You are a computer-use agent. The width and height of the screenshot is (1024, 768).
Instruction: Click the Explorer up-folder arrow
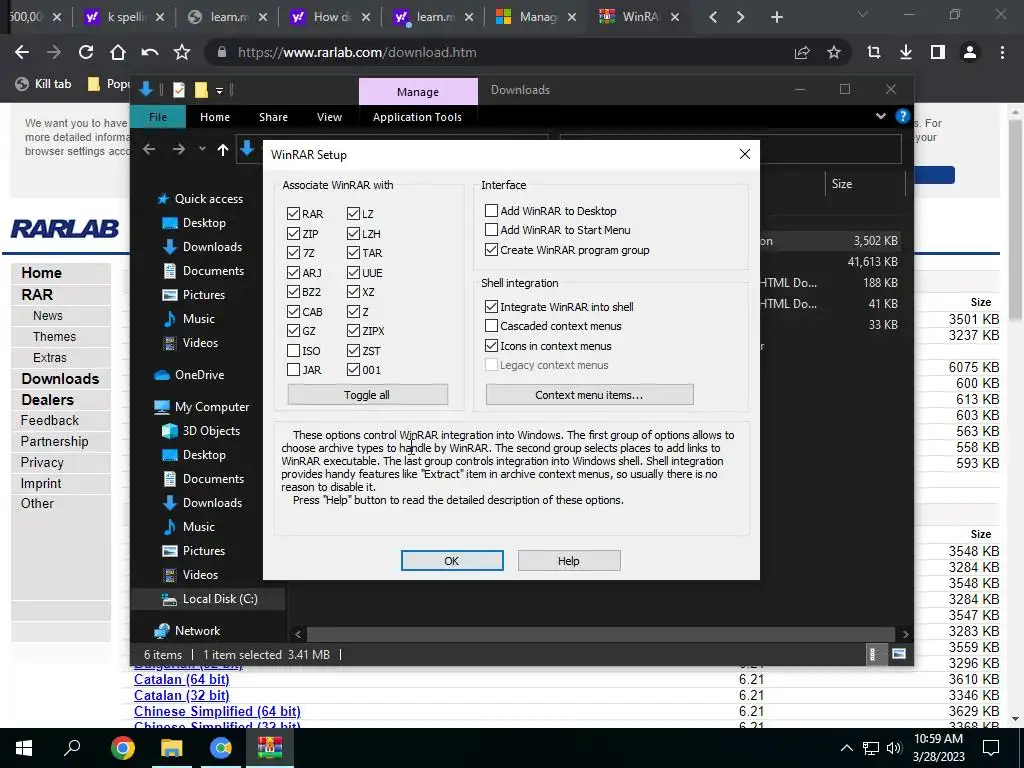[223, 150]
